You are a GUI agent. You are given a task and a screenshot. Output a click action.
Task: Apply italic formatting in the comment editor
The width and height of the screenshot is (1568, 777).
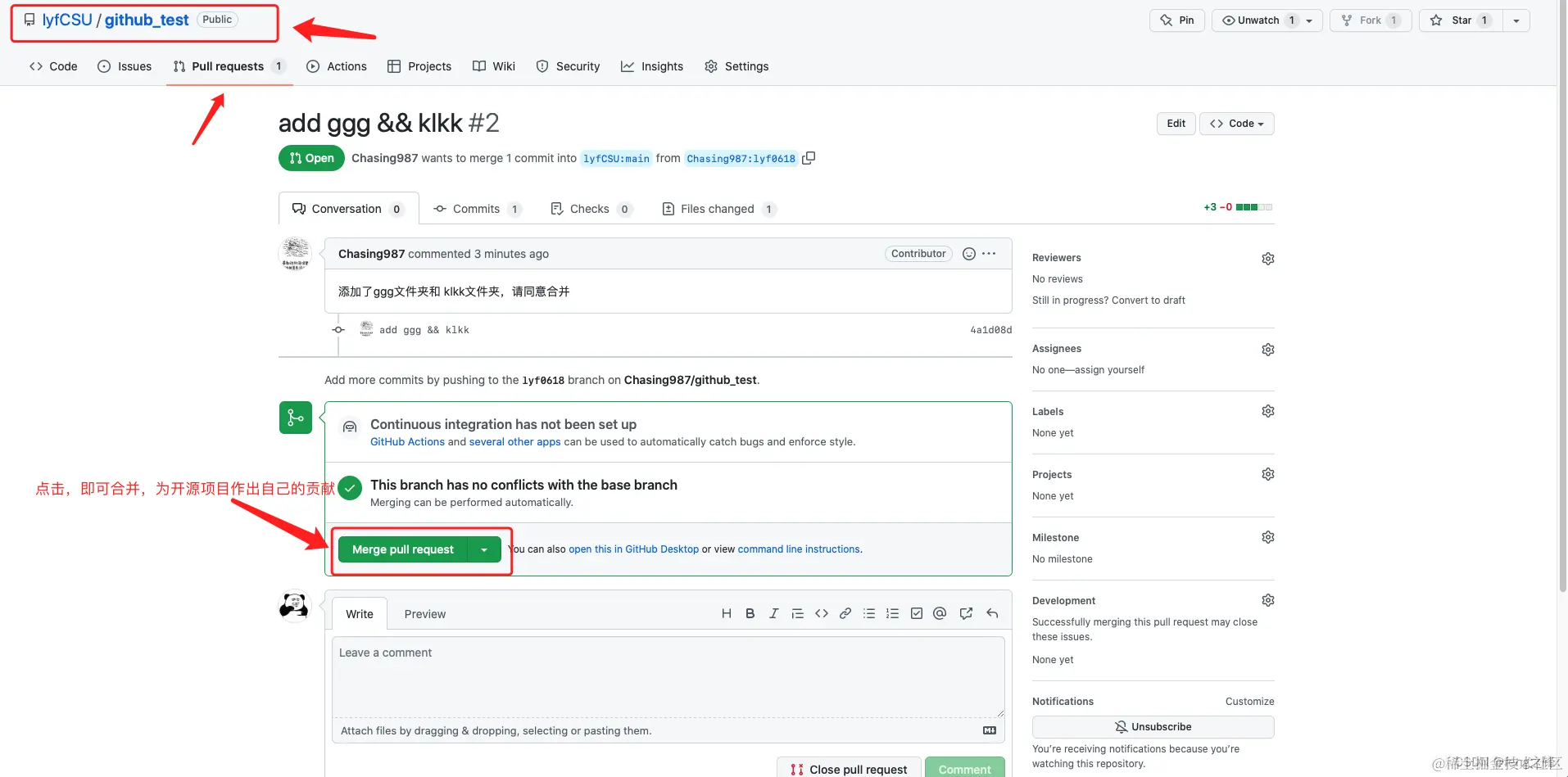coord(773,613)
